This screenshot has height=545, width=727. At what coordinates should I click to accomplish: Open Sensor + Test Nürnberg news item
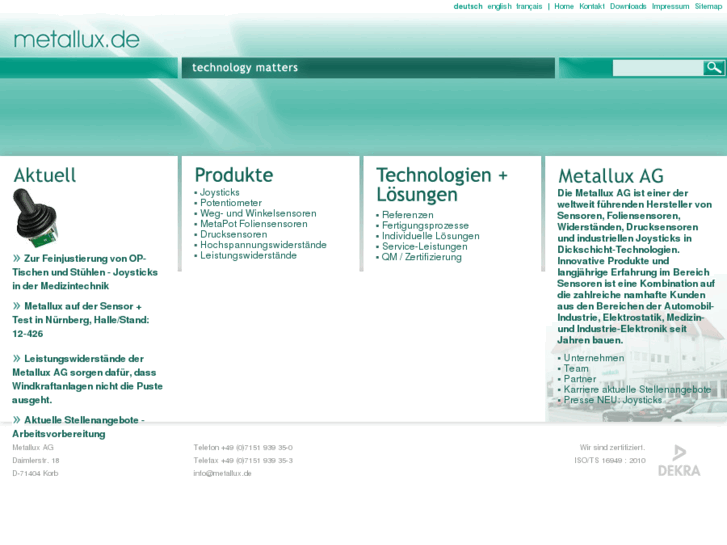(81, 320)
